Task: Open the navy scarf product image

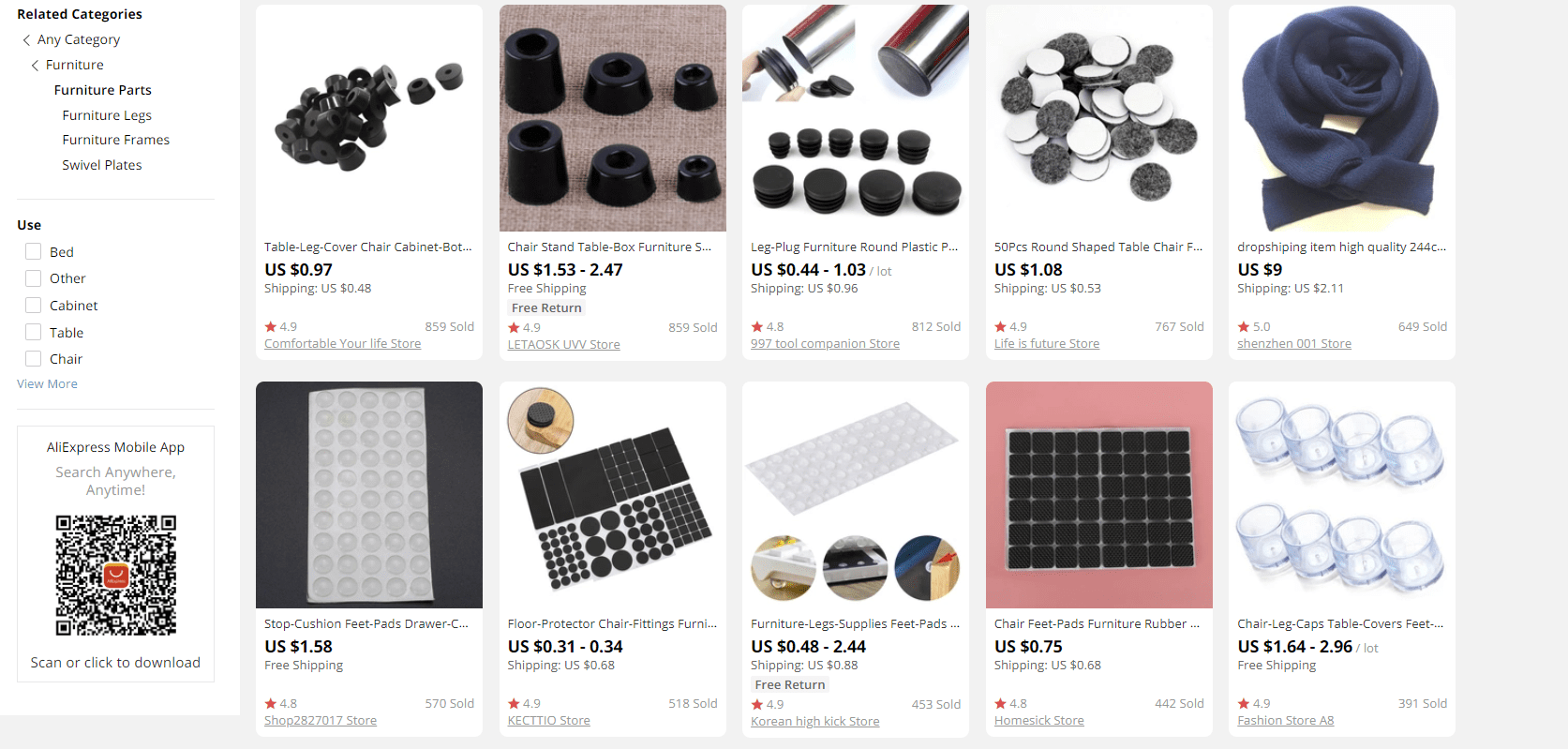Action: tap(1342, 118)
